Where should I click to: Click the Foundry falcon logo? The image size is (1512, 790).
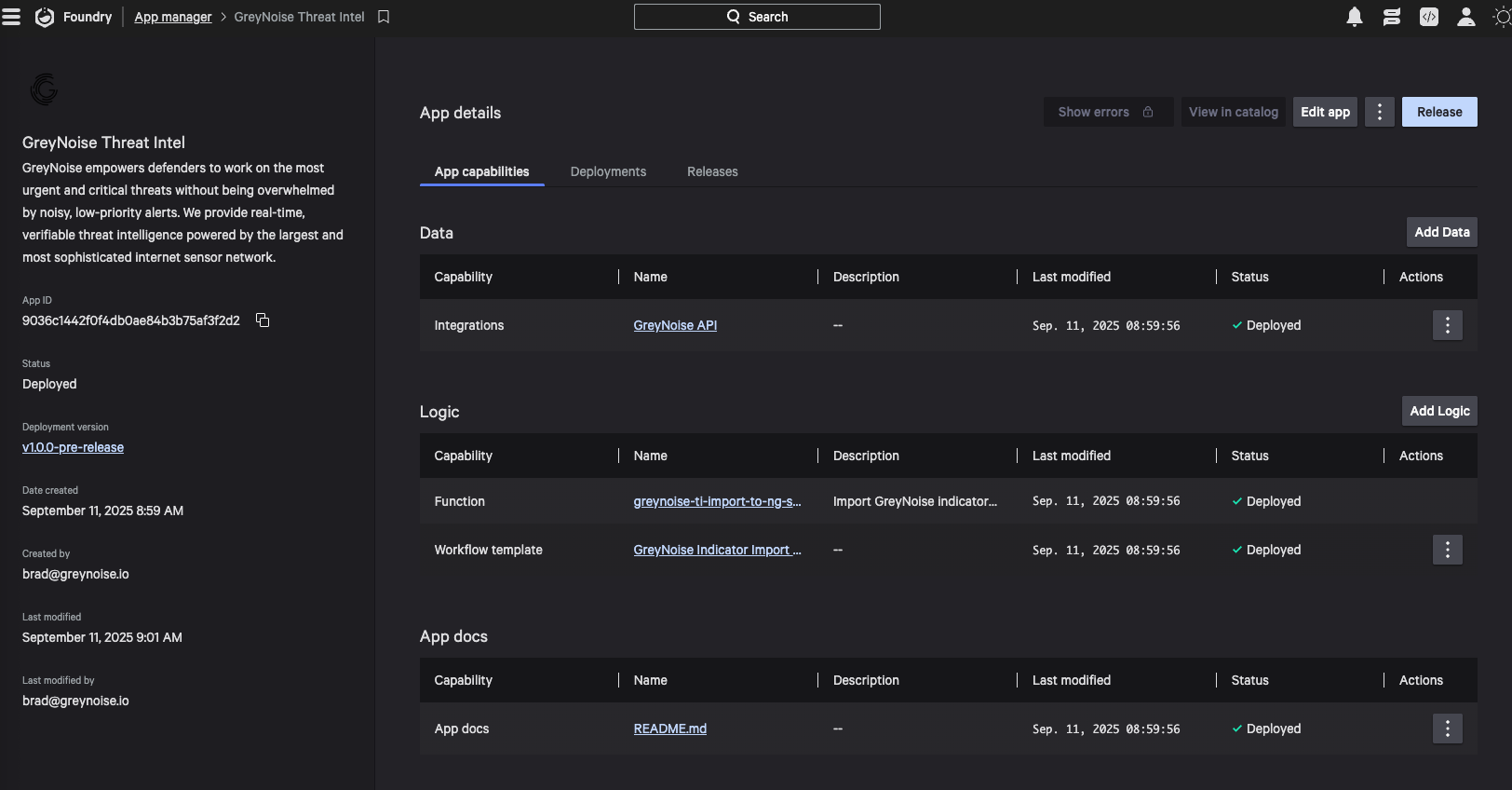pos(44,17)
